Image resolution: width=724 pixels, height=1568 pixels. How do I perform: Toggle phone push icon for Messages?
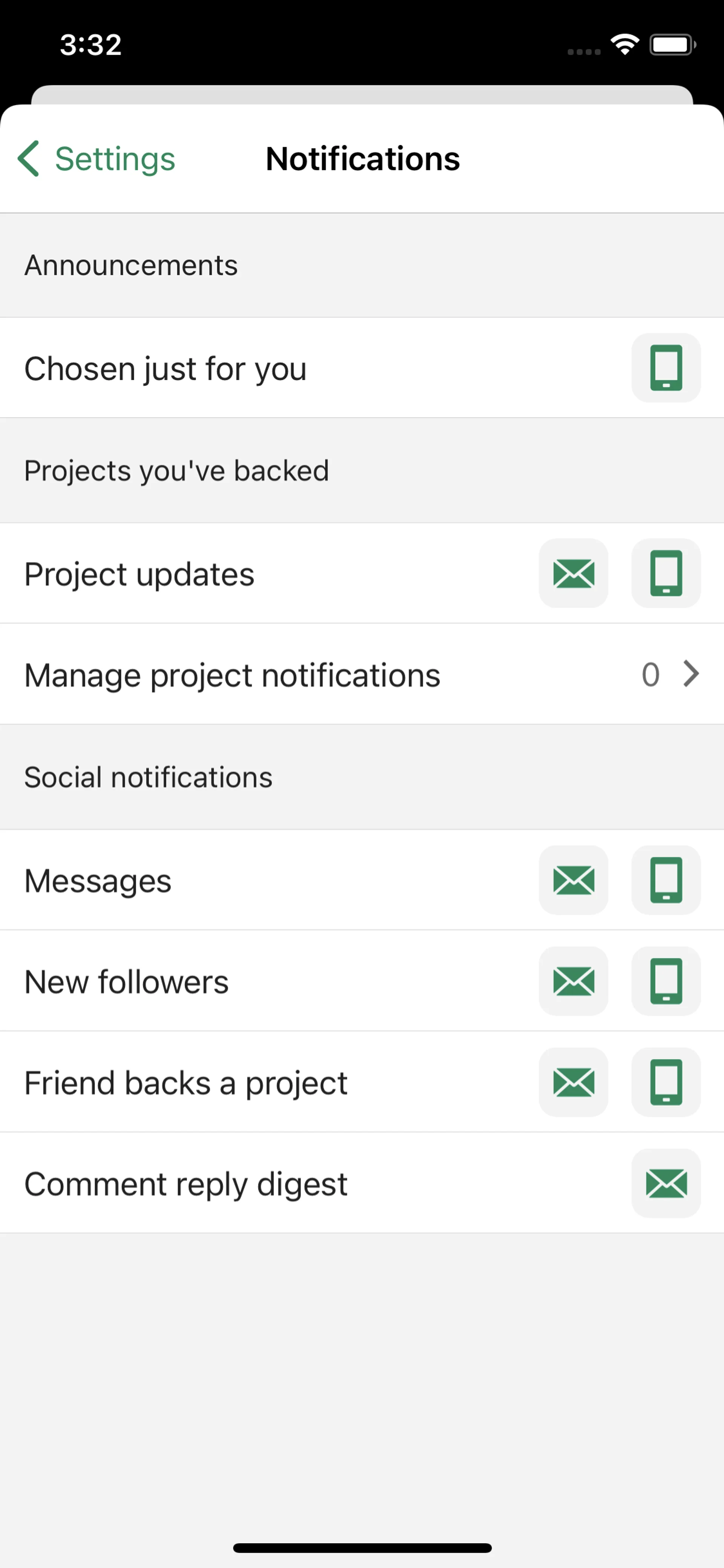click(x=666, y=880)
